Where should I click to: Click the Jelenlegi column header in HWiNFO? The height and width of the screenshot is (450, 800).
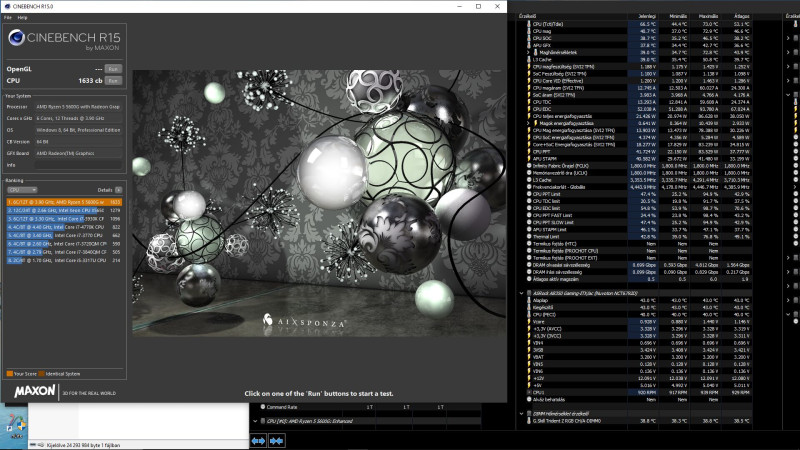pos(647,16)
